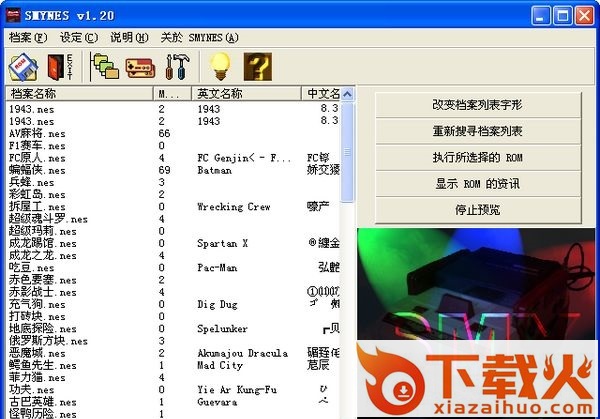600x419 pixels.
Task: Click the Spartan X English name cell
Action: (223, 243)
